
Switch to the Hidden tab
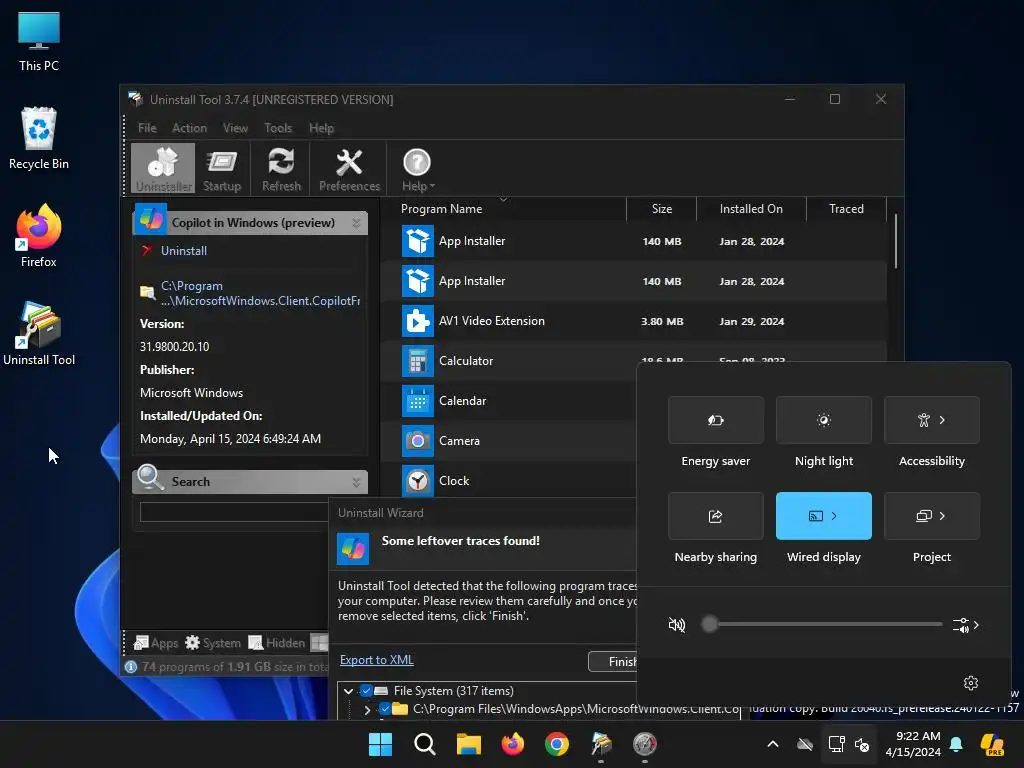(x=277, y=643)
